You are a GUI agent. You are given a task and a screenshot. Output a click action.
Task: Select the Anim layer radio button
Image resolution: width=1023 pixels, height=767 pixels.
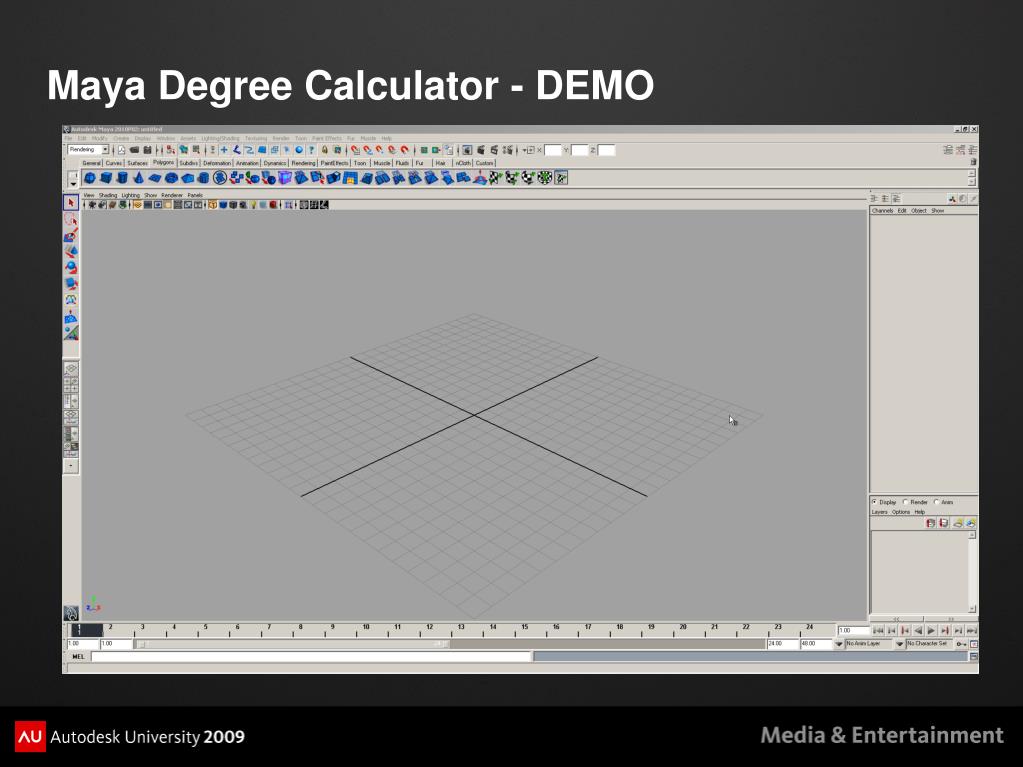[x=936, y=502]
